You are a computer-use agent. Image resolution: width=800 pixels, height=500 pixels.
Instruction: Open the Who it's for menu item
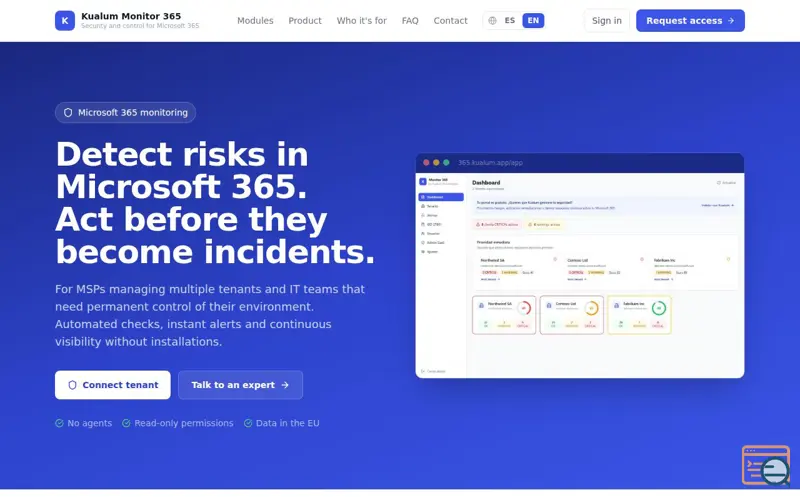click(x=361, y=21)
